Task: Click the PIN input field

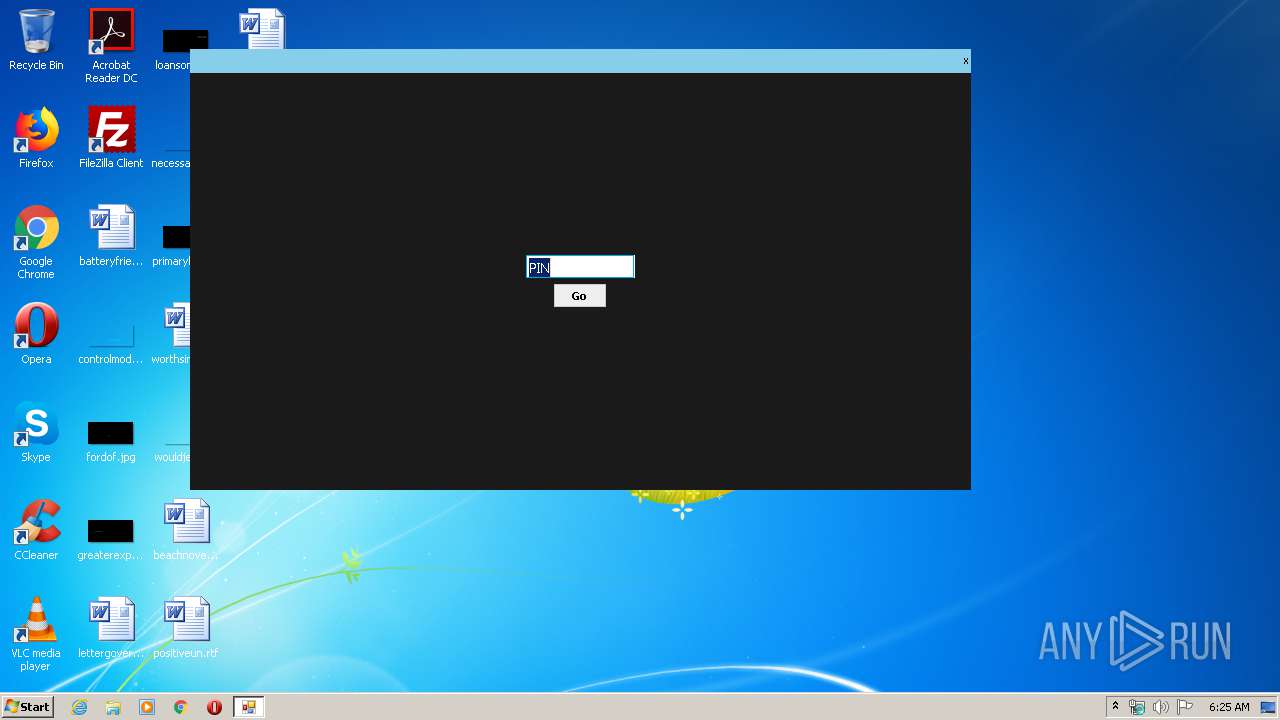Action: point(580,267)
